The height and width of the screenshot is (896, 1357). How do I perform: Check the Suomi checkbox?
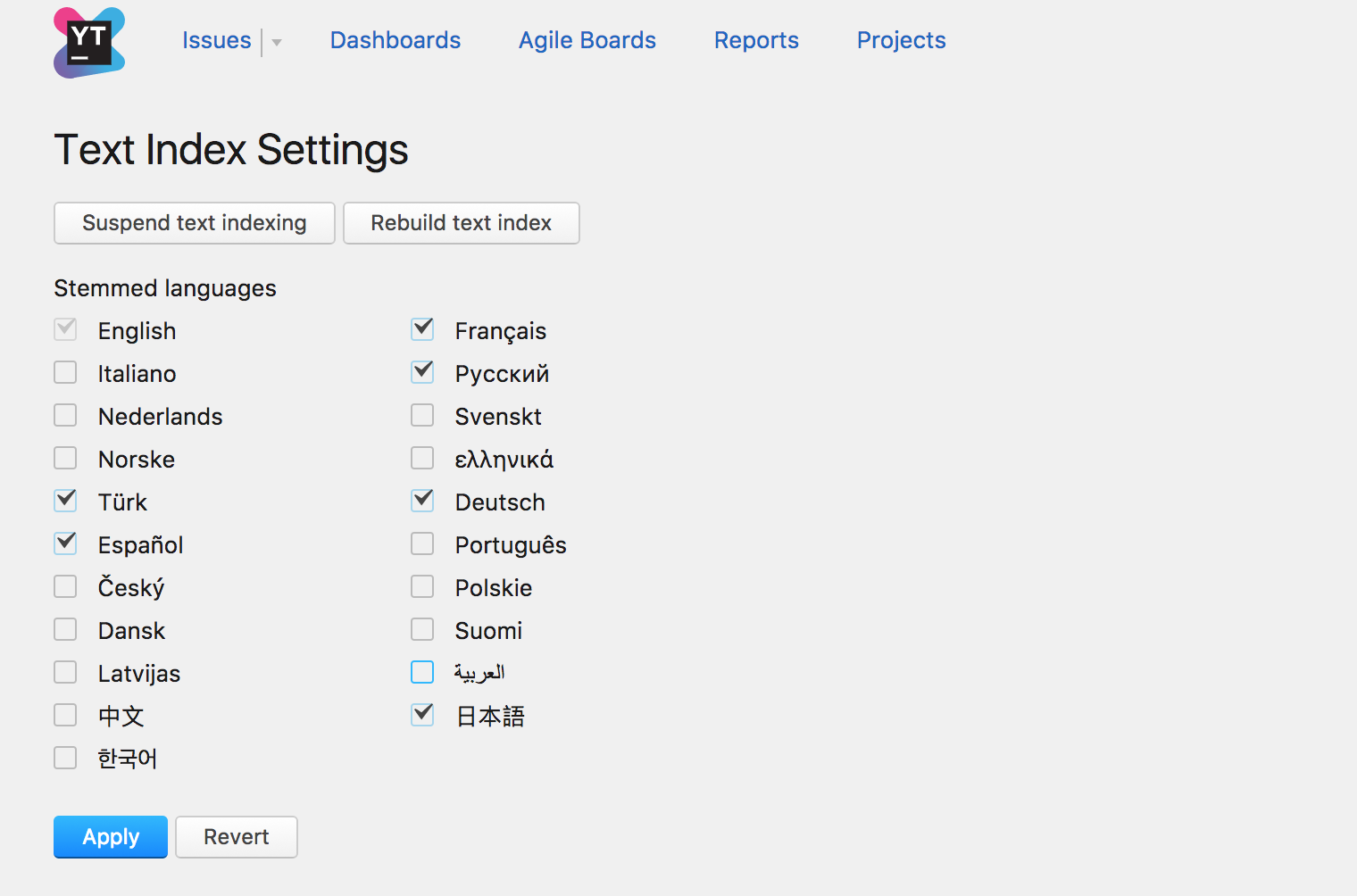422,629
